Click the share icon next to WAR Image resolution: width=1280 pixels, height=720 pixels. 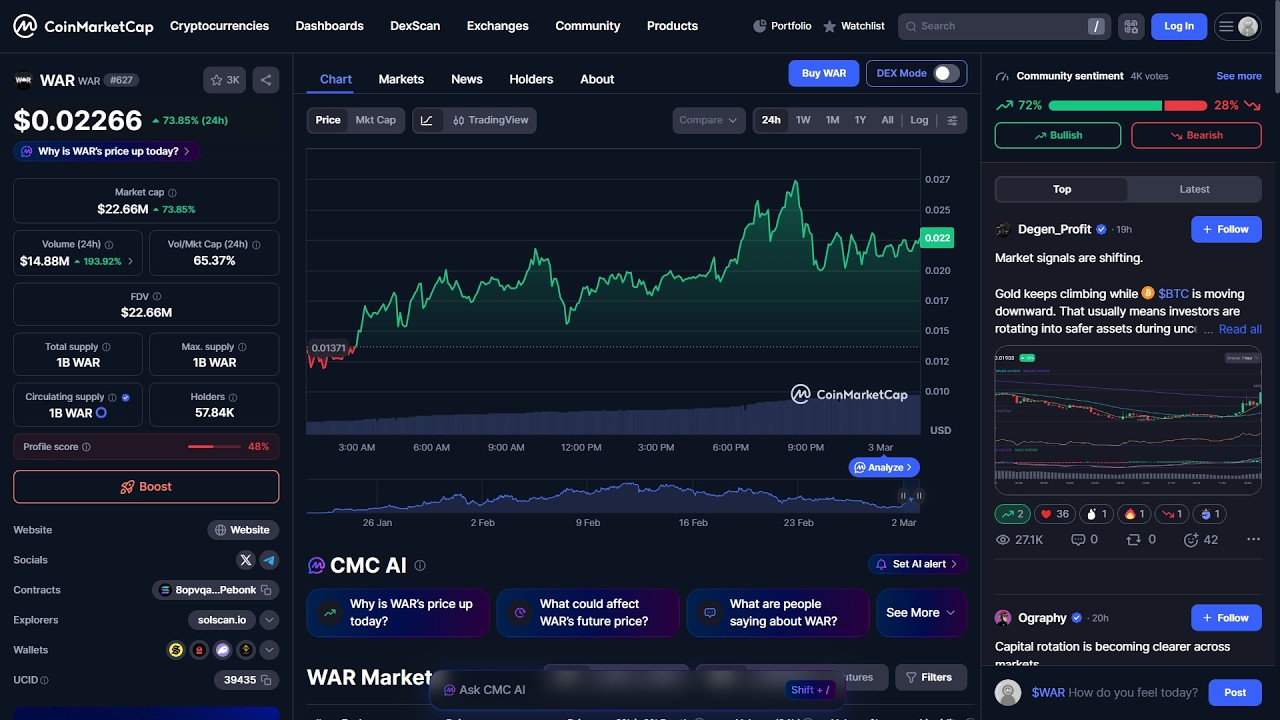(266, 80)
